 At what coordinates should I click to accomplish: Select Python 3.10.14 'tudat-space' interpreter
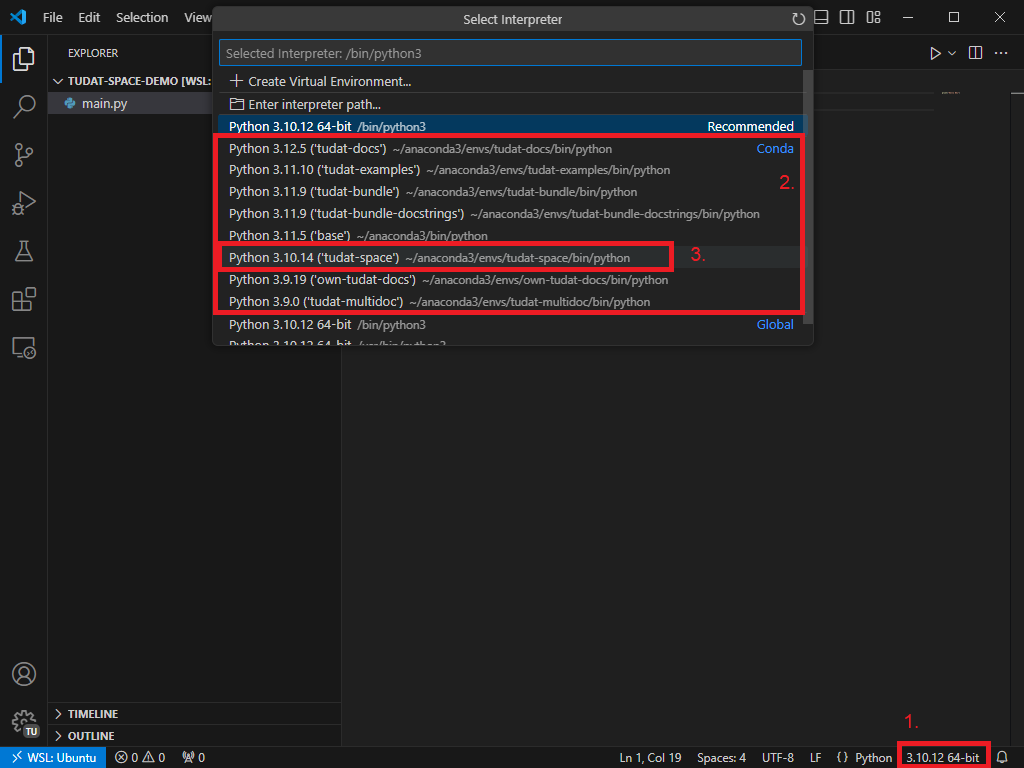pos(512,258)
